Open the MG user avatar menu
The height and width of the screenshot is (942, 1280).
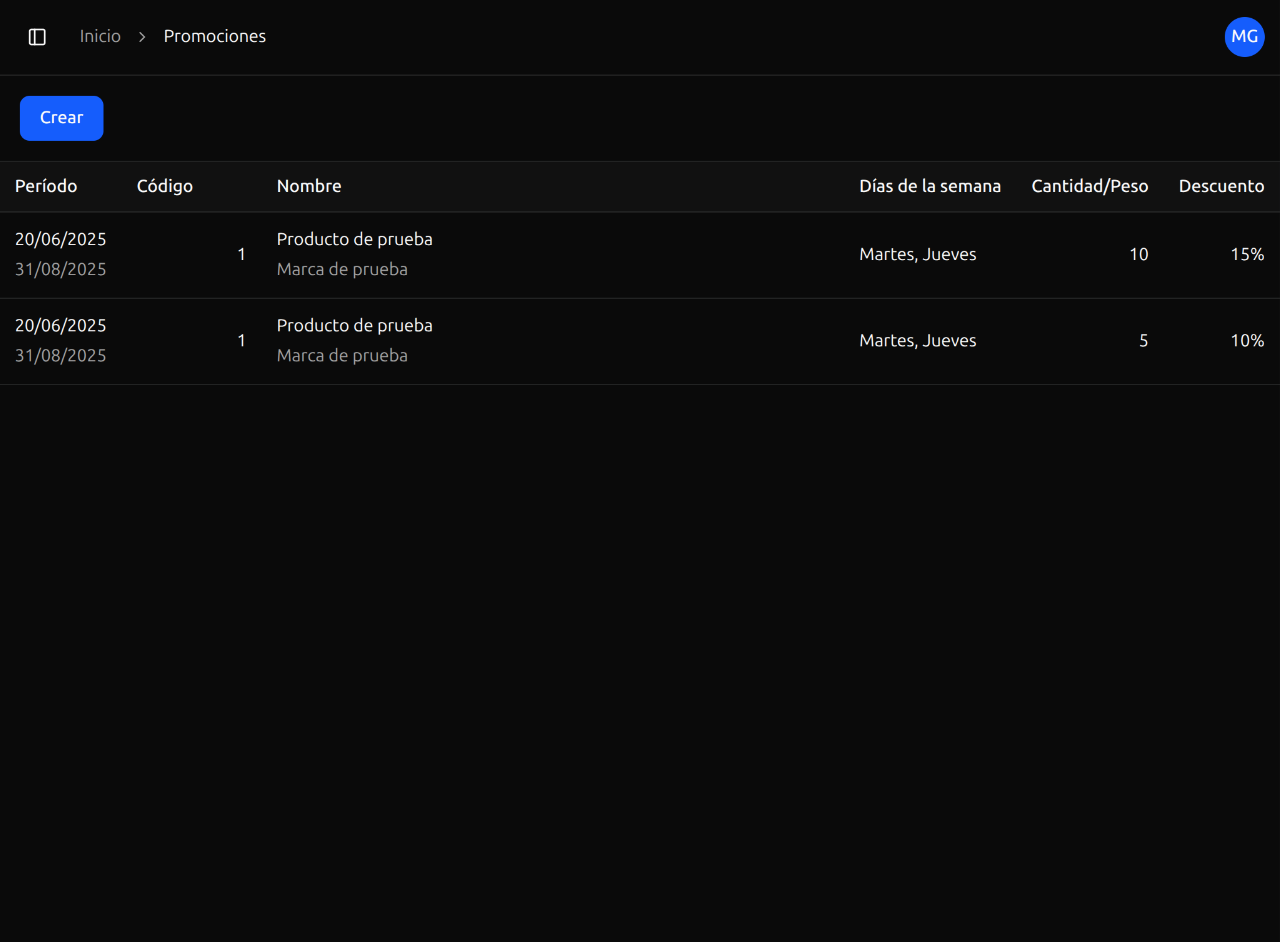pyautogui.click(x=1244, y=37)
